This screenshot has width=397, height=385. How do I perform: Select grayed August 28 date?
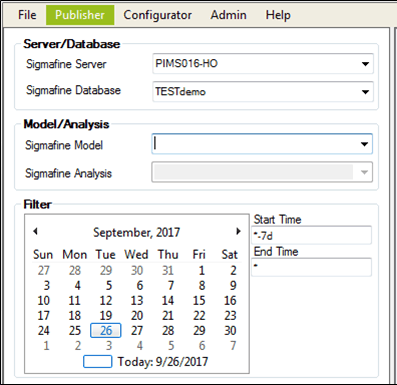75,270
